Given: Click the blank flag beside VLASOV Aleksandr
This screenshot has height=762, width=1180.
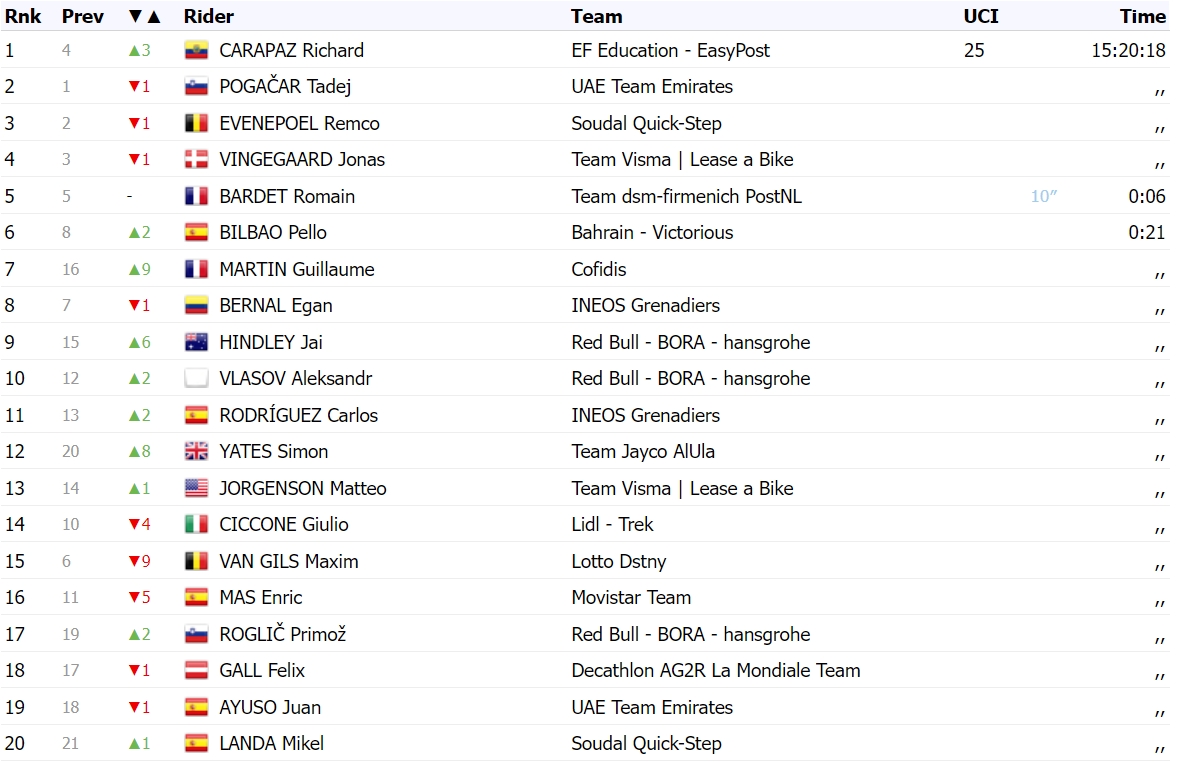Looking at the screenshot, I should pyautogui.click(x=196, y=378).
